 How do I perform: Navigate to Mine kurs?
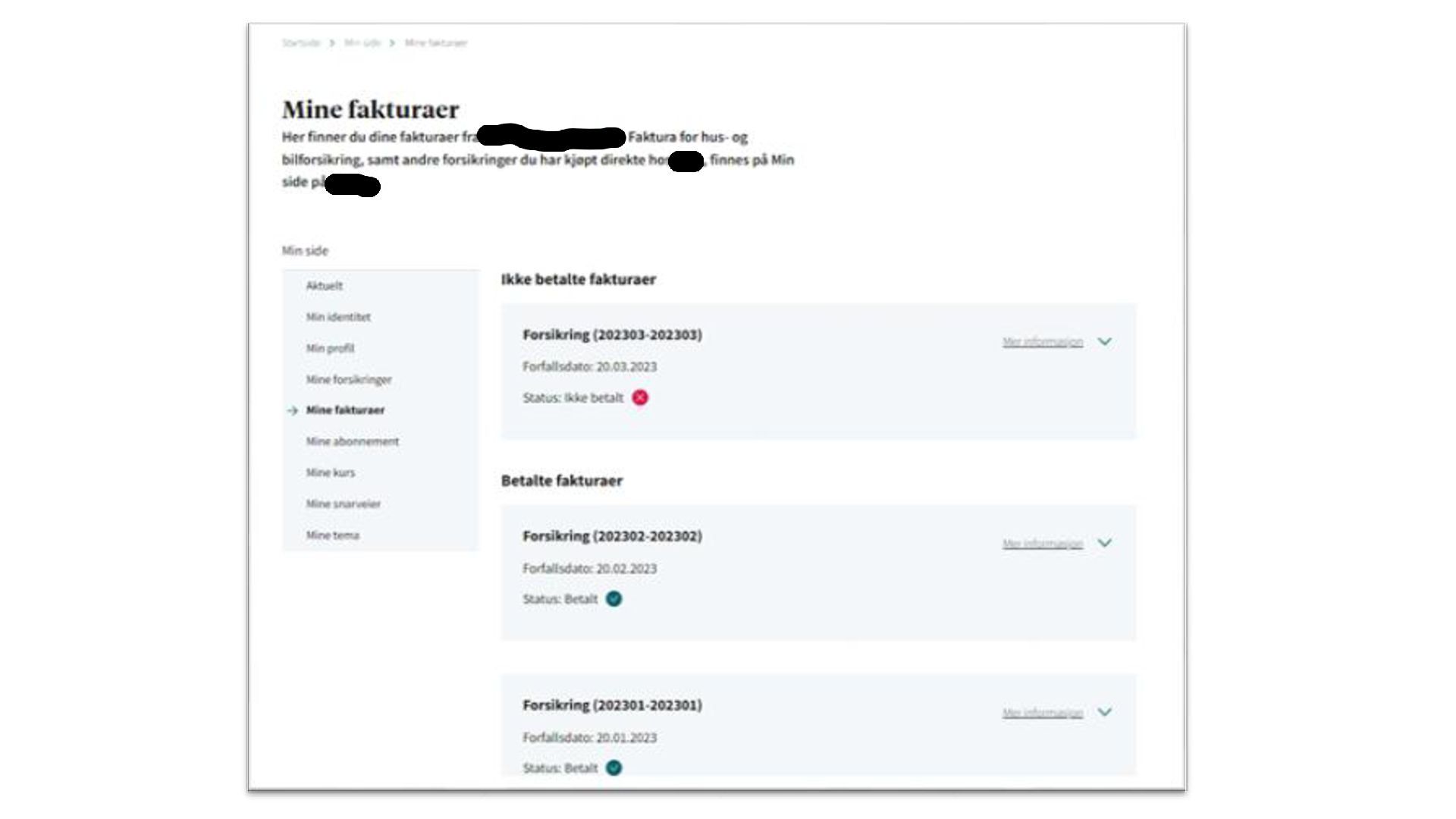coord(330,472)
